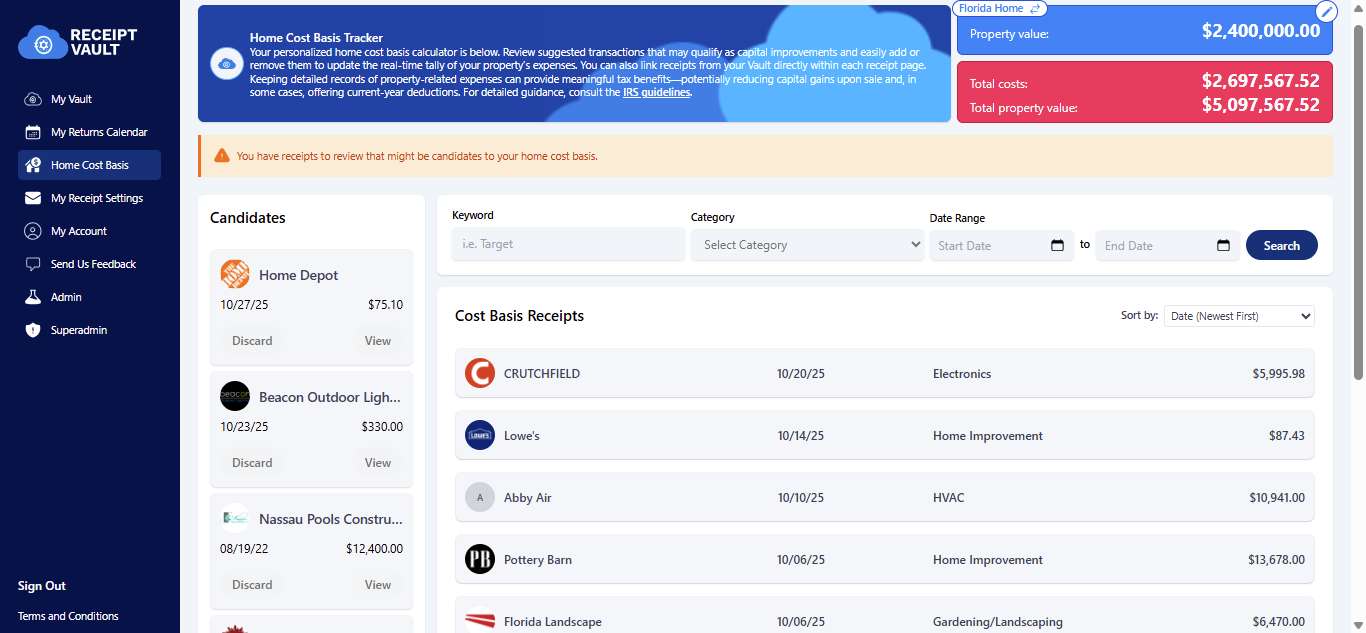Click the My Vault sidebar icon
Screen dimensions: 1366x633
coord(33,99)
